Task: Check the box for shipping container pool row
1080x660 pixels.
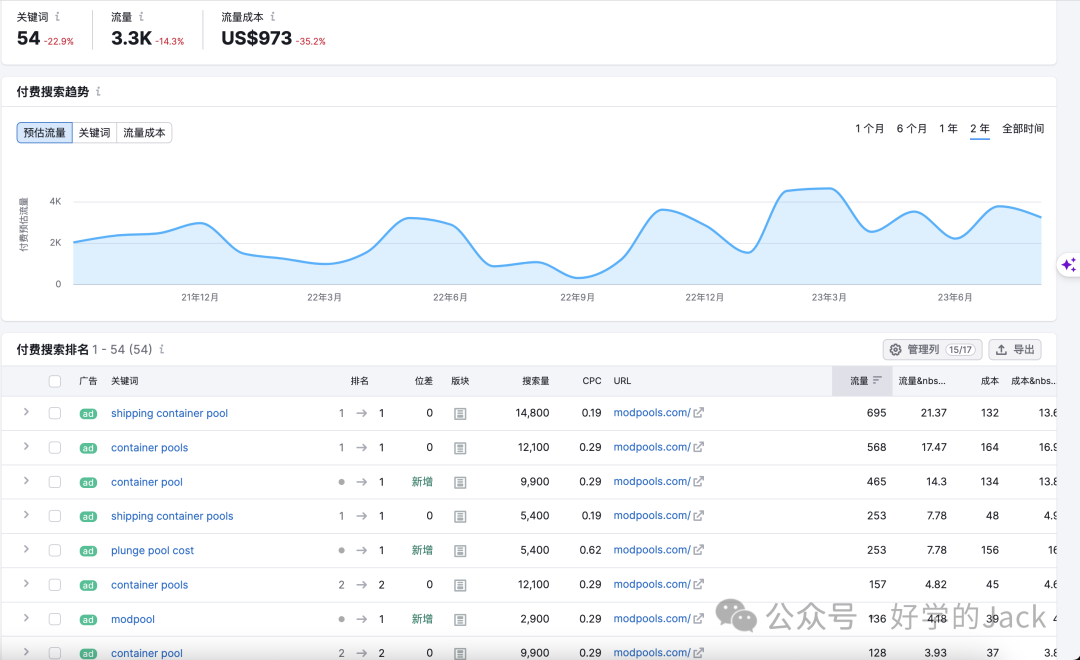Action: click(x=55, y=413)
